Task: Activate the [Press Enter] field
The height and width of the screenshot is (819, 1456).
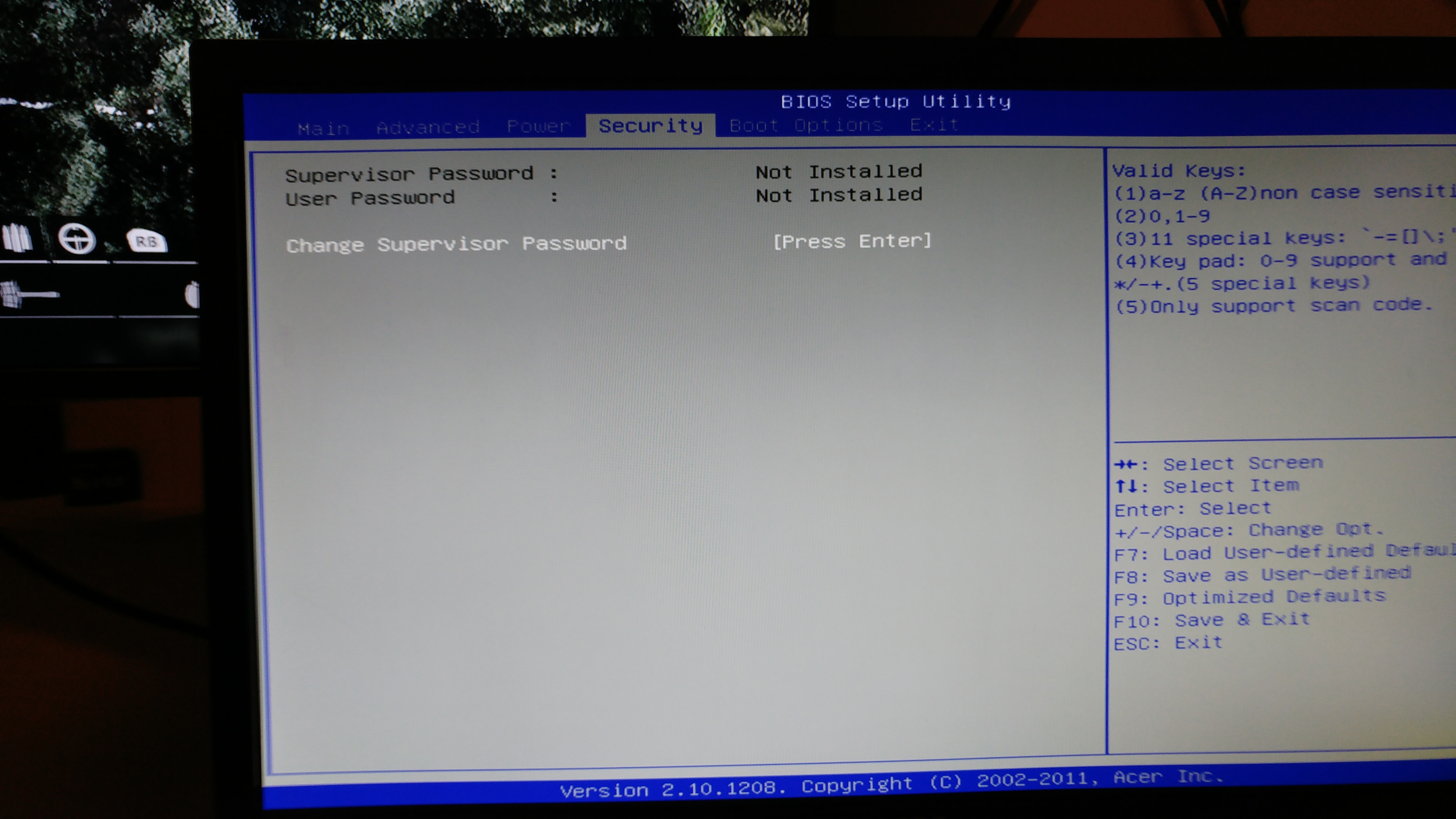Action: pos(852,241)
